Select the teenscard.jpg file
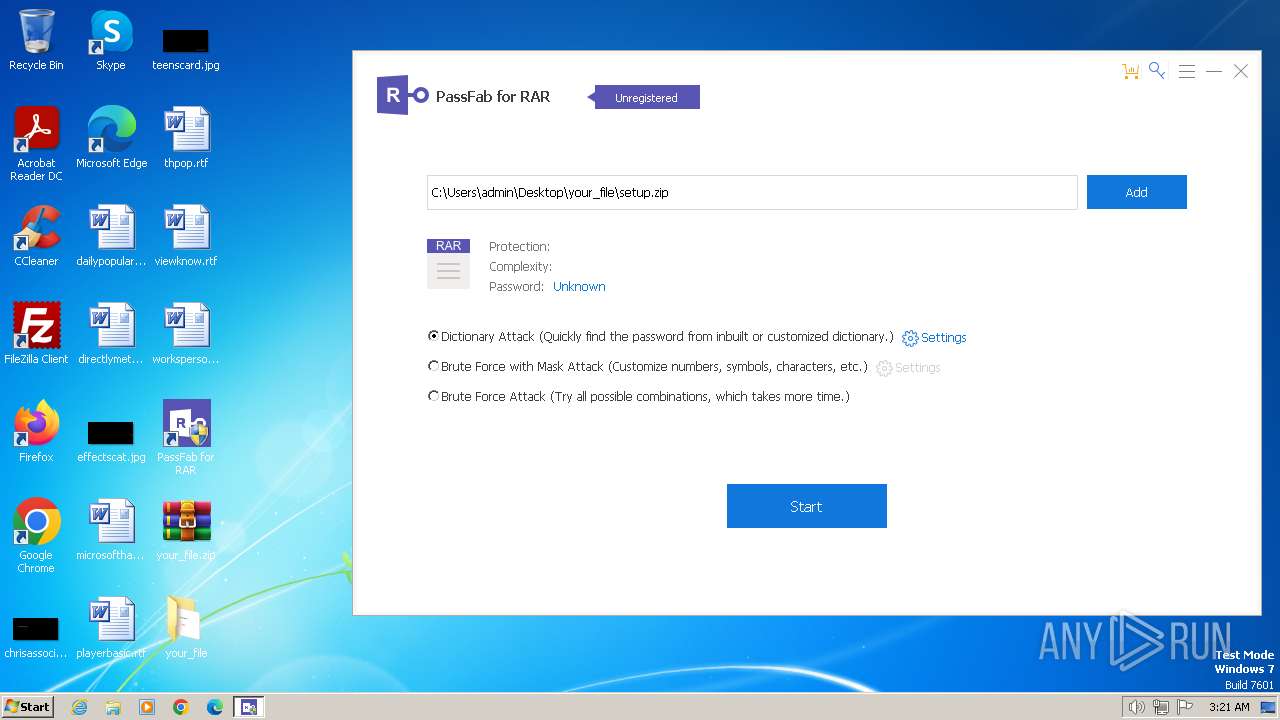The height and width of the screenshot is (720, 1280). pyautogui.click(x=186, y=48)
